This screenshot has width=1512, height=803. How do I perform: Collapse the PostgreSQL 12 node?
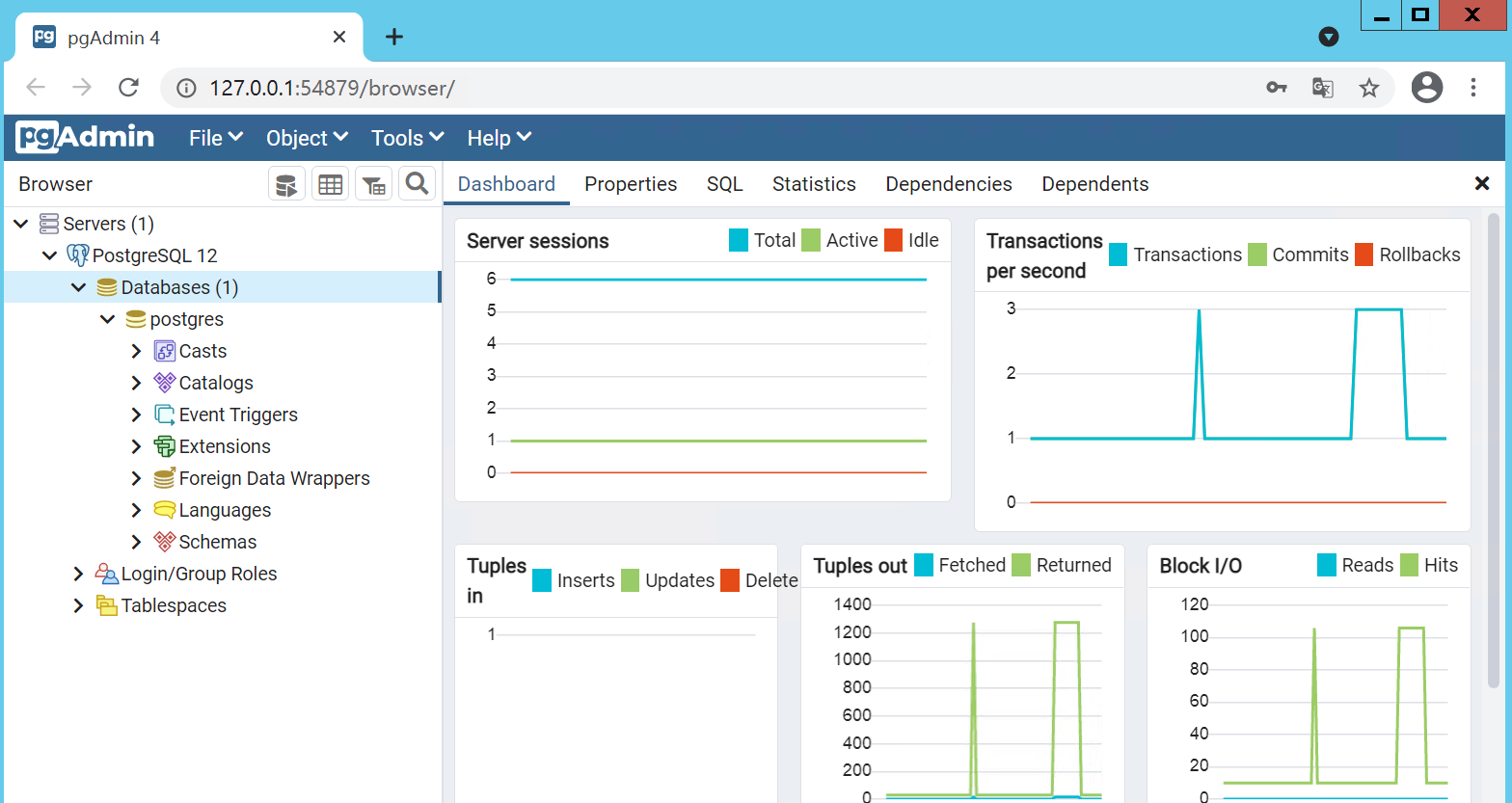[x=50, y=255]
